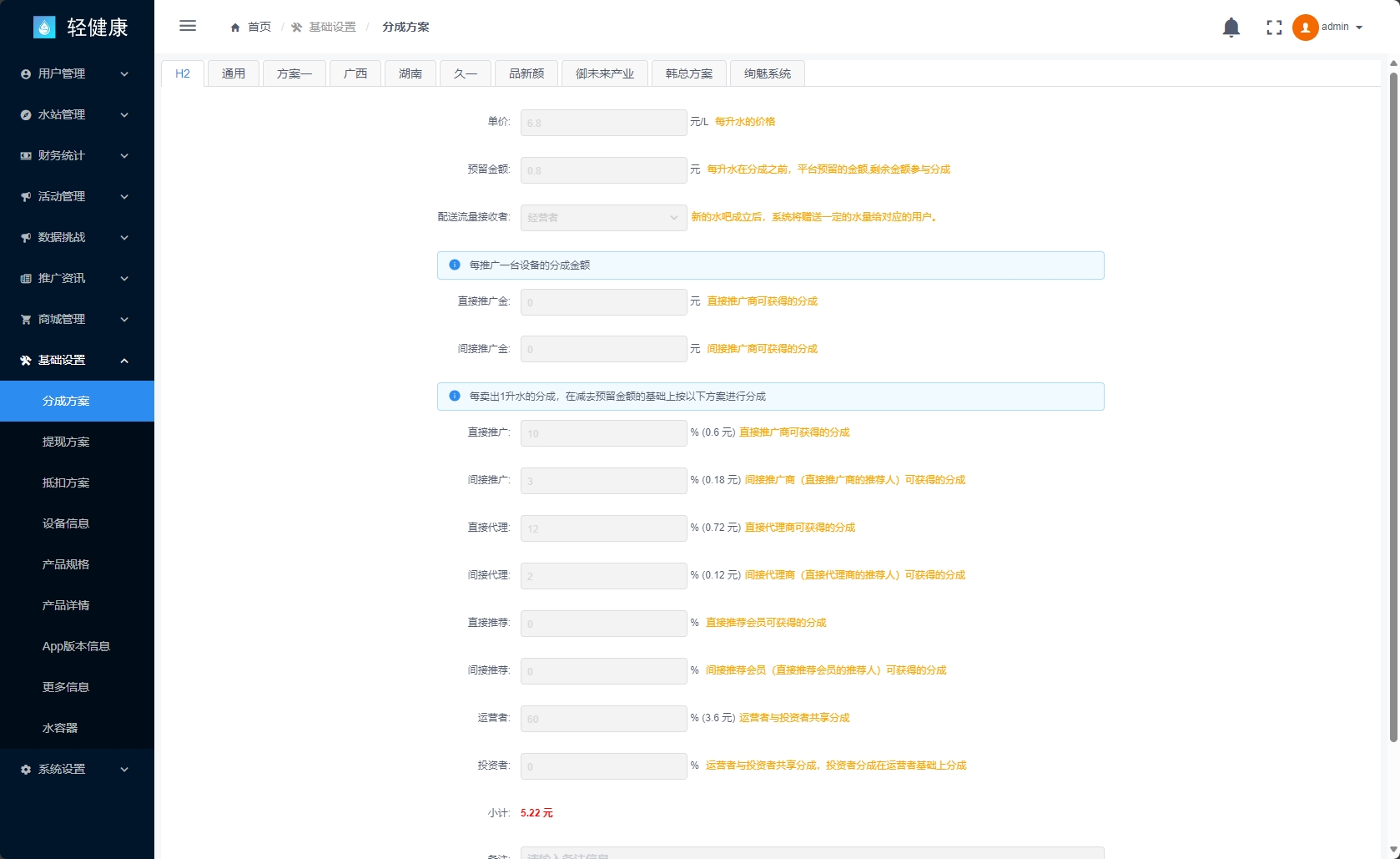Click the 基础设置 wrench icon
The height and width of the screenshot is (859, 1400).
pyautogui.click(x=26, y=361)
